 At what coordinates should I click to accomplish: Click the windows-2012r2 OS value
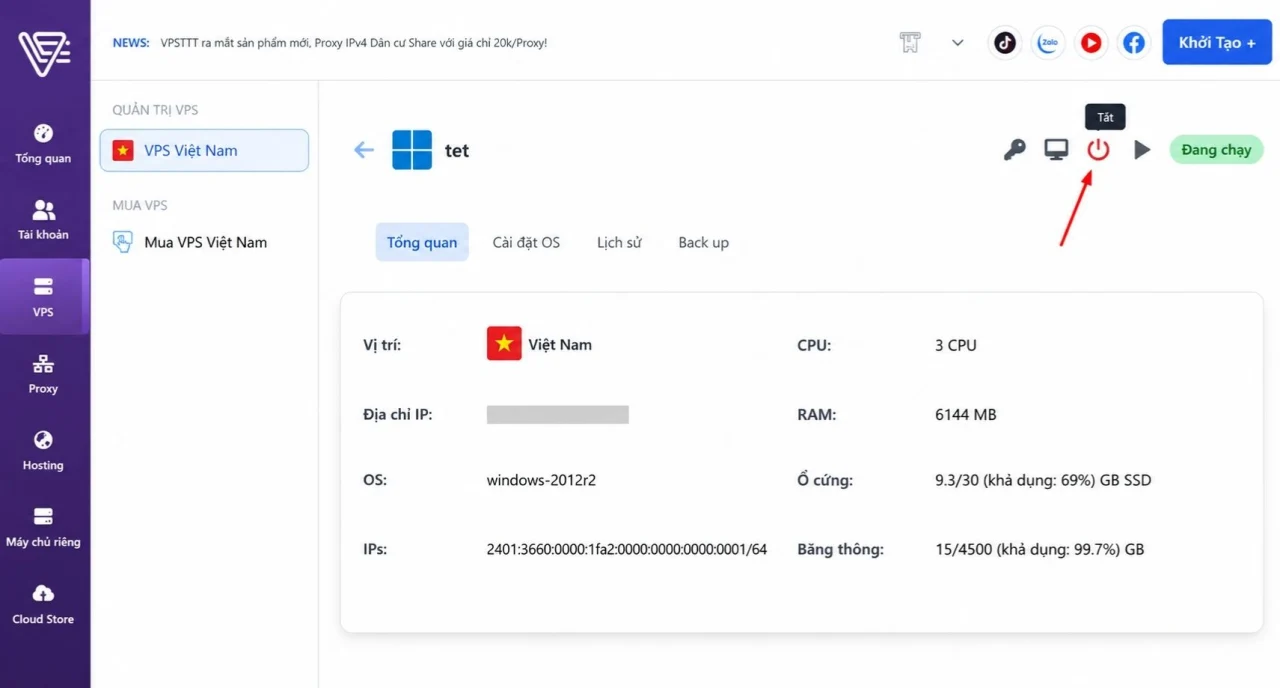point(541,480)
